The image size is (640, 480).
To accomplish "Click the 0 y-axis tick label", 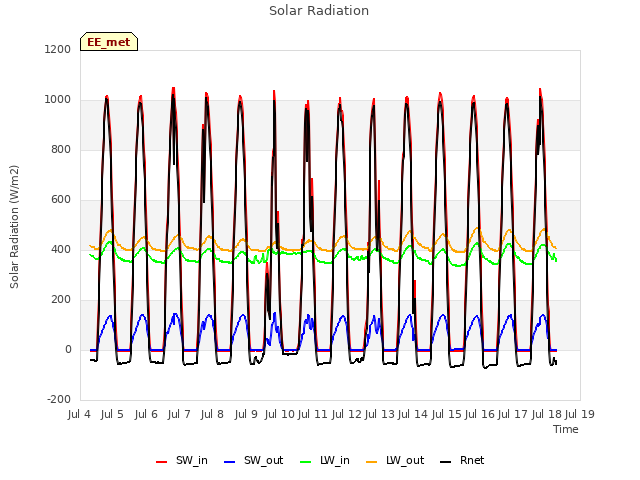I will click(x=68, y=349).
